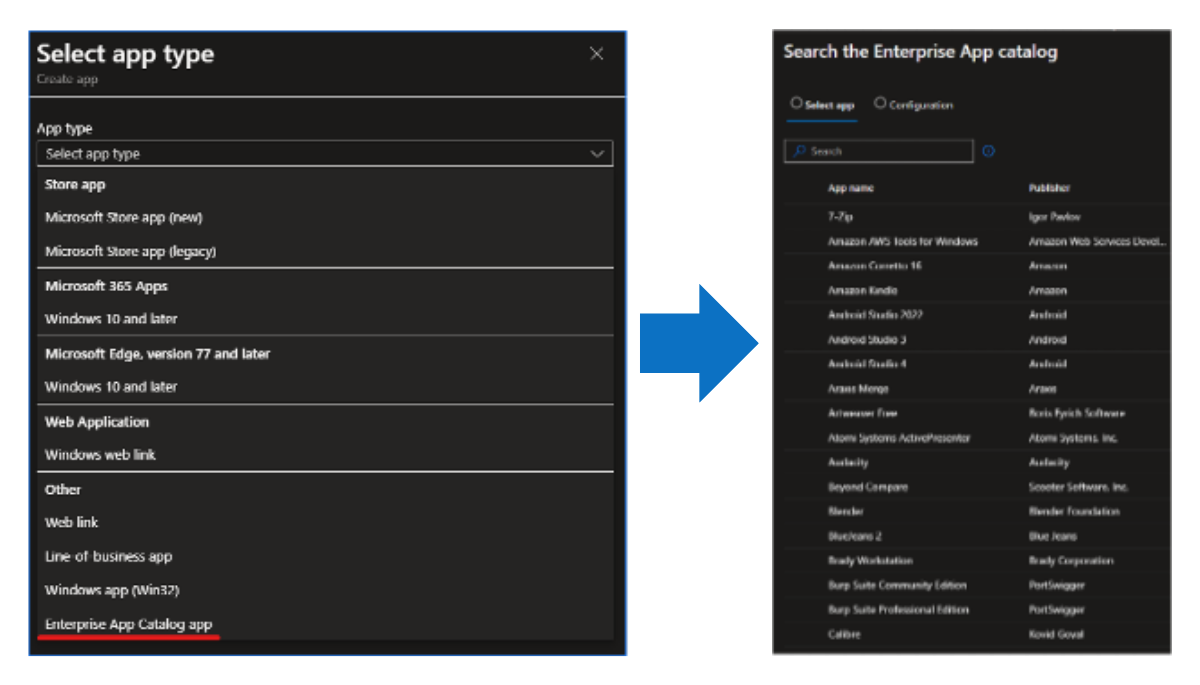Close the Select app type pane

597,54
